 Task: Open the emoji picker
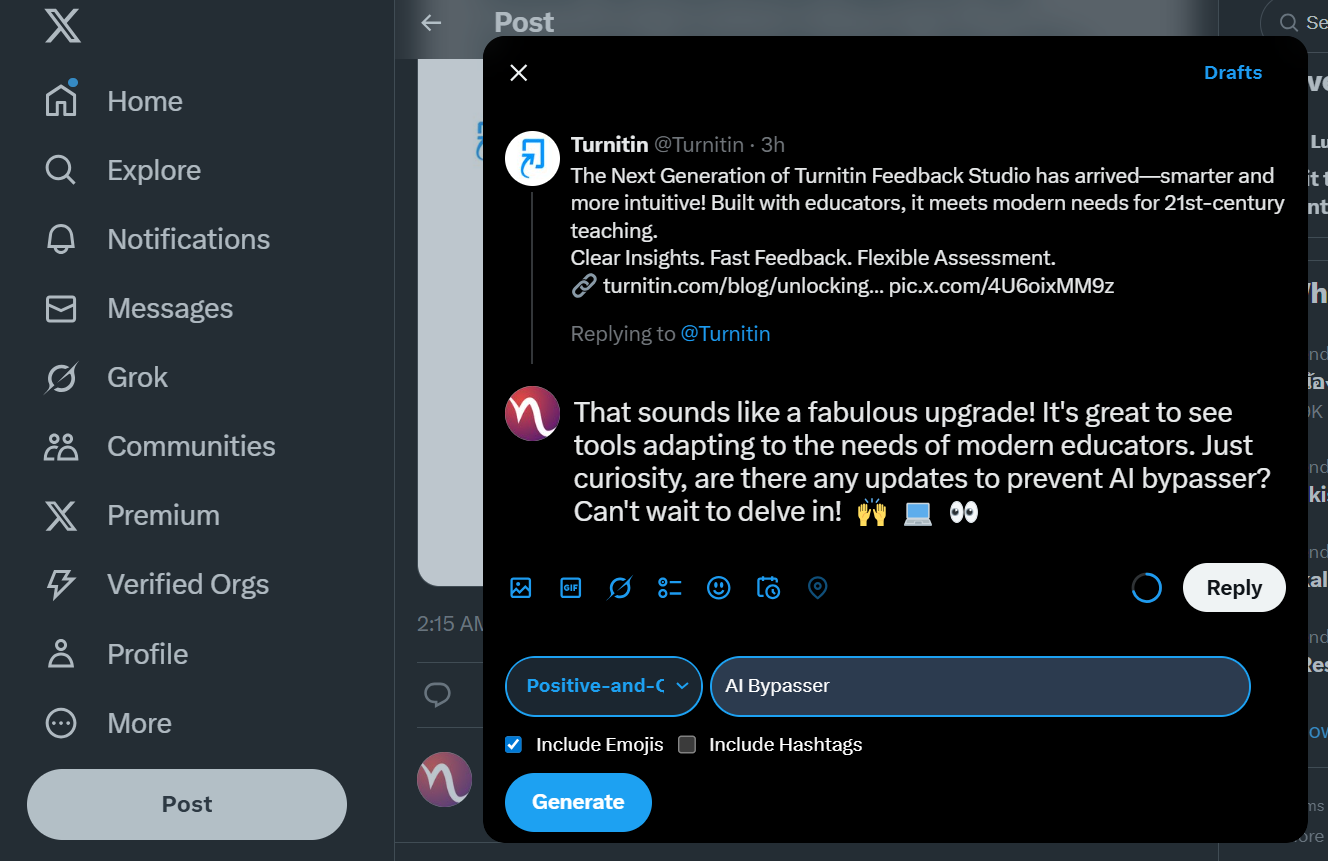coord(719,588)
